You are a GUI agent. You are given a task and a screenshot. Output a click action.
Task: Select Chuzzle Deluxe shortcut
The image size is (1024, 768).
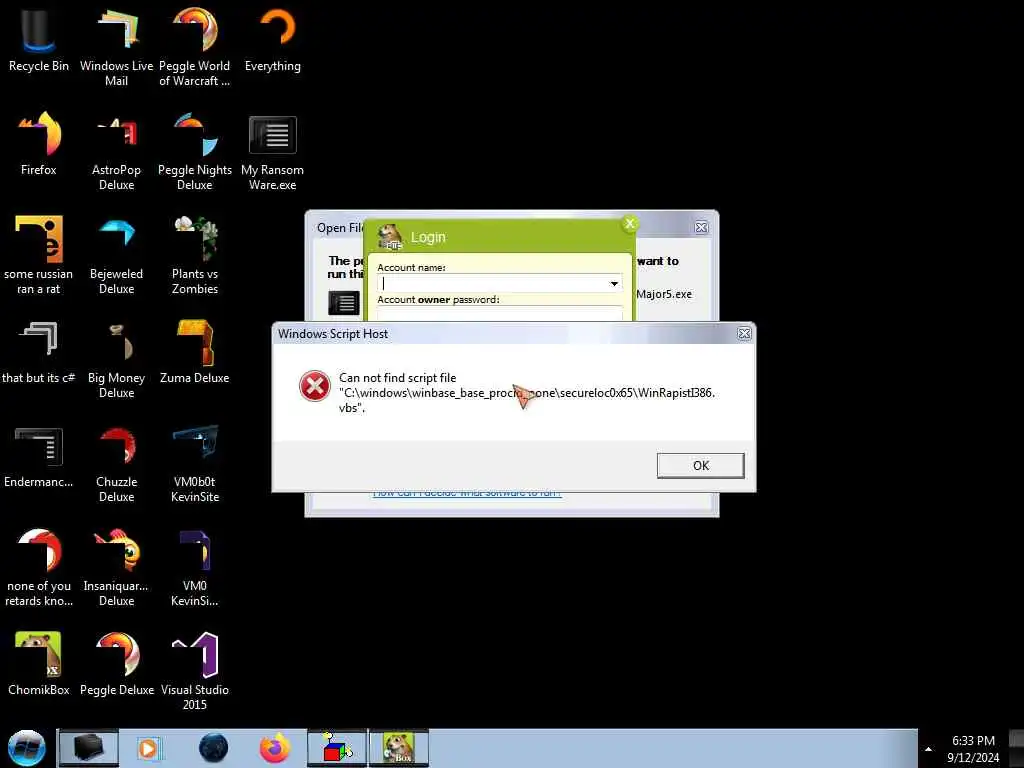116,464
